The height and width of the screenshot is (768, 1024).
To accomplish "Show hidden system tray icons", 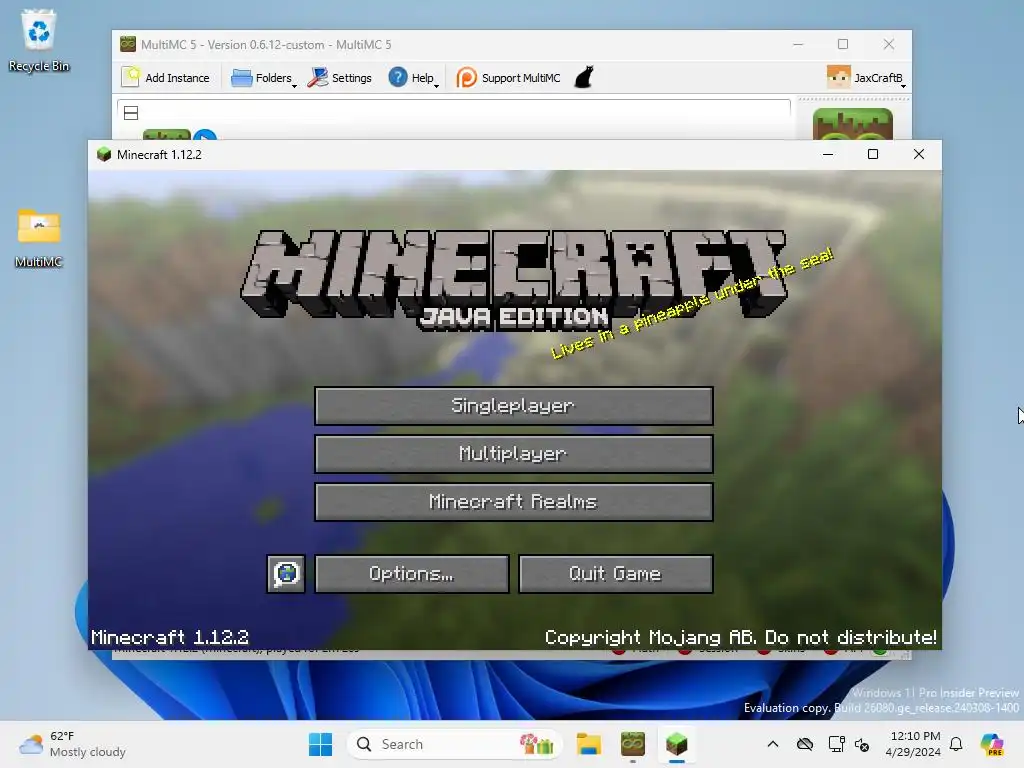I will point(773,744).
